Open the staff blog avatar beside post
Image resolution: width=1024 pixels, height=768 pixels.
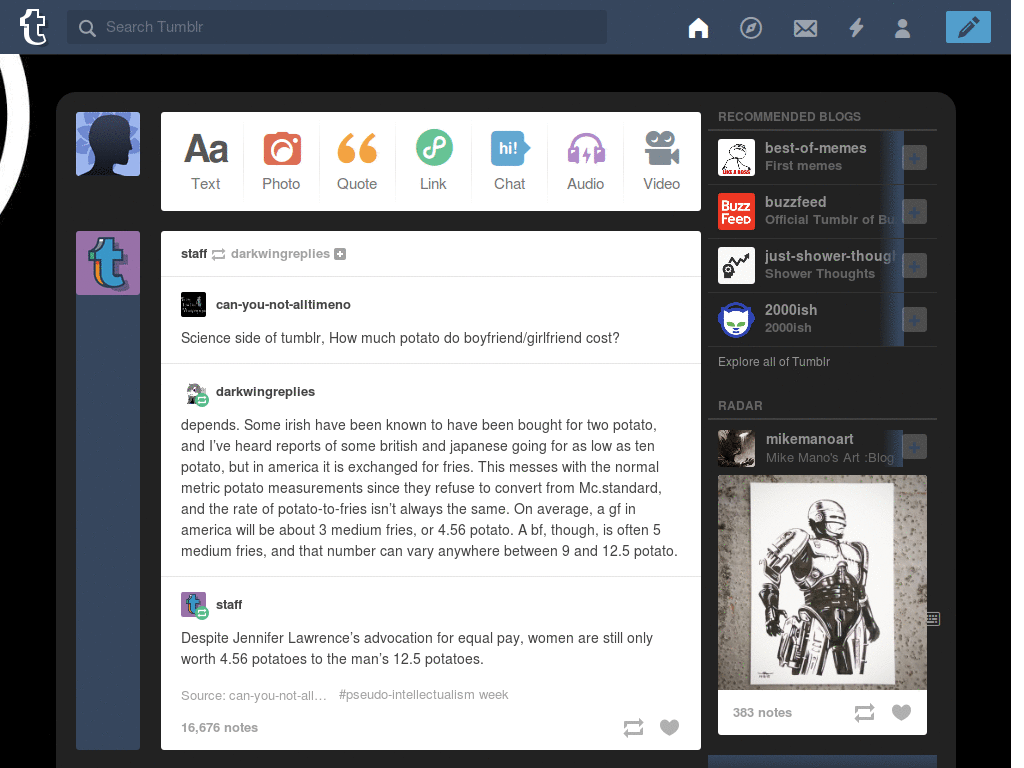(x=108, y=263)
